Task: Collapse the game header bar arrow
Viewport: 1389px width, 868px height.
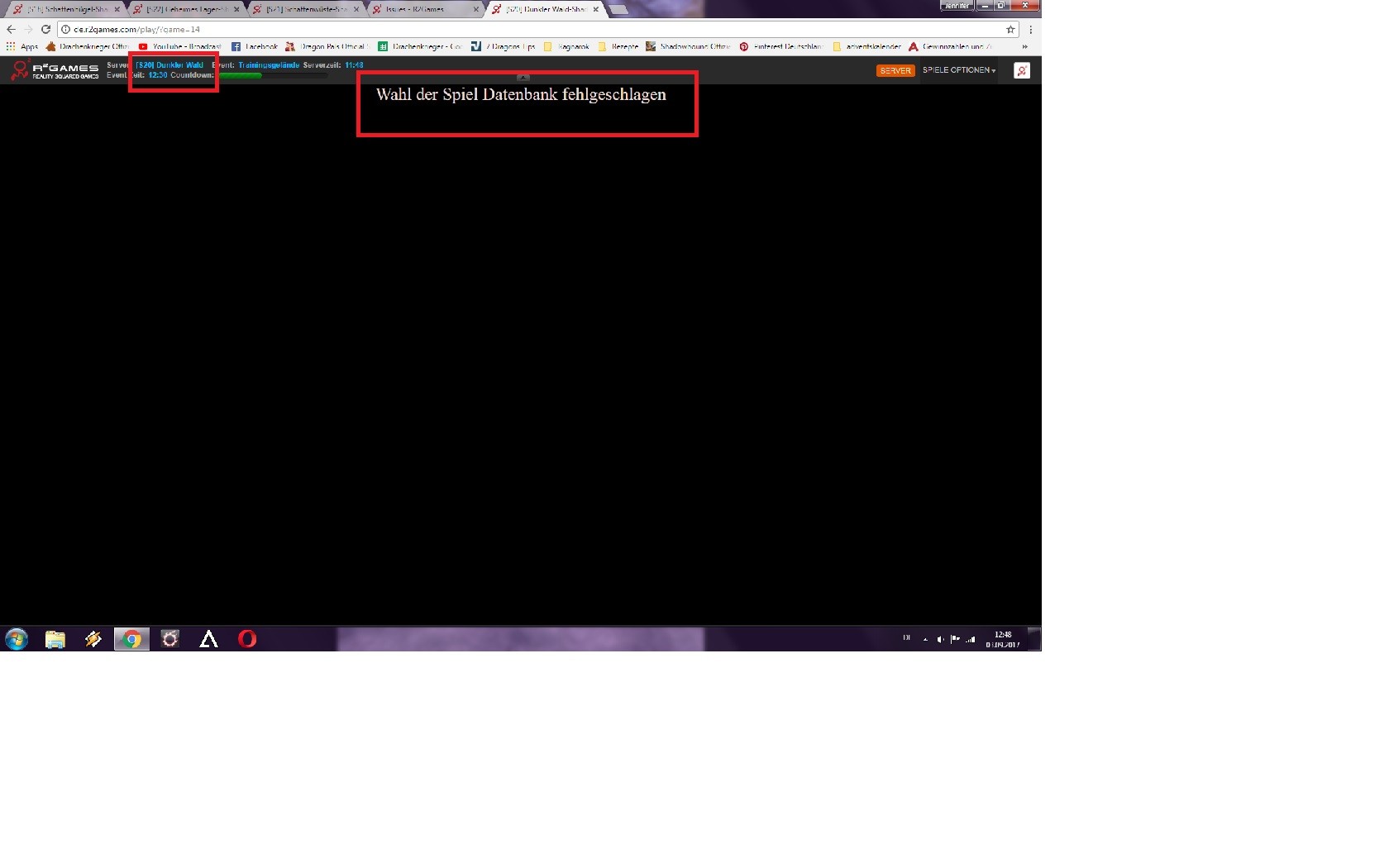Action: point(523,77)
